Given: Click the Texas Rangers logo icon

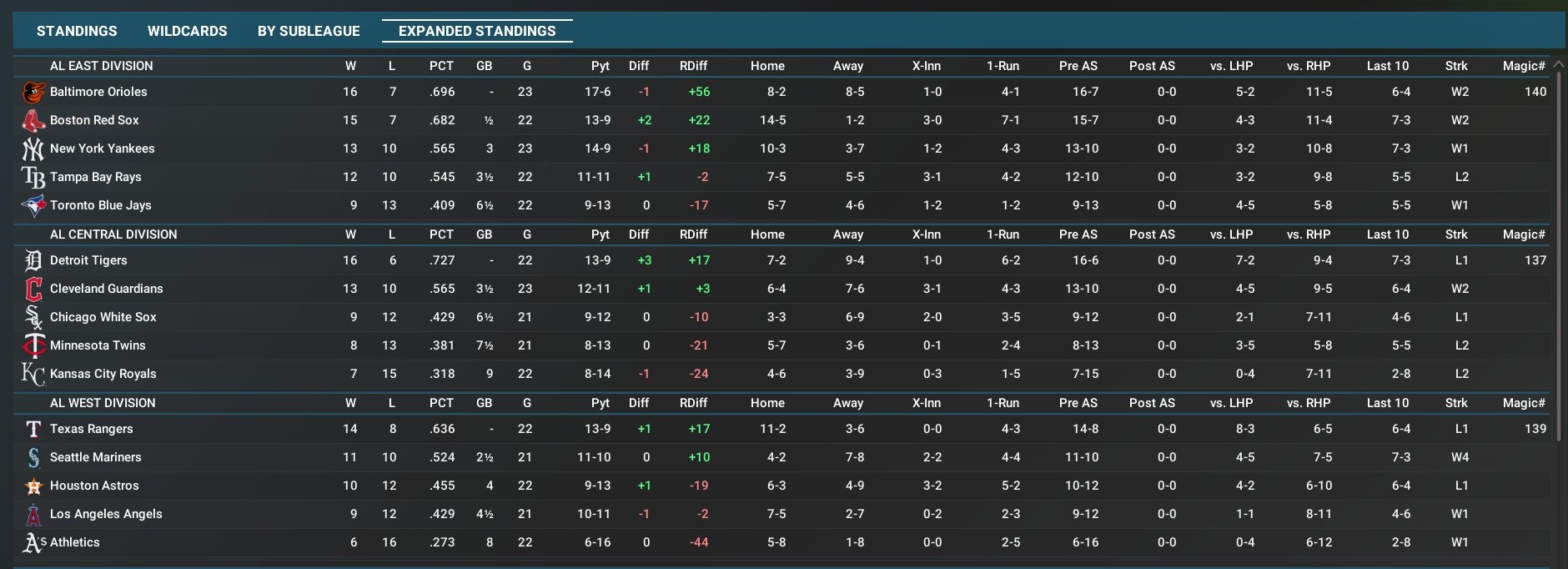Looking at the screenshot, I should (33, 430).
